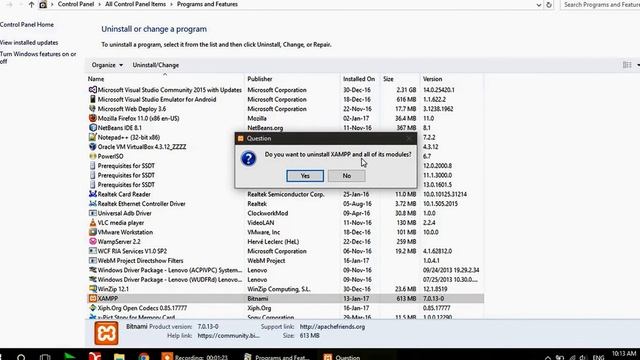The height and width of the screenshot is (360, 640).
Task: Click the Notepad++ program icon
Action: point(93,137)
